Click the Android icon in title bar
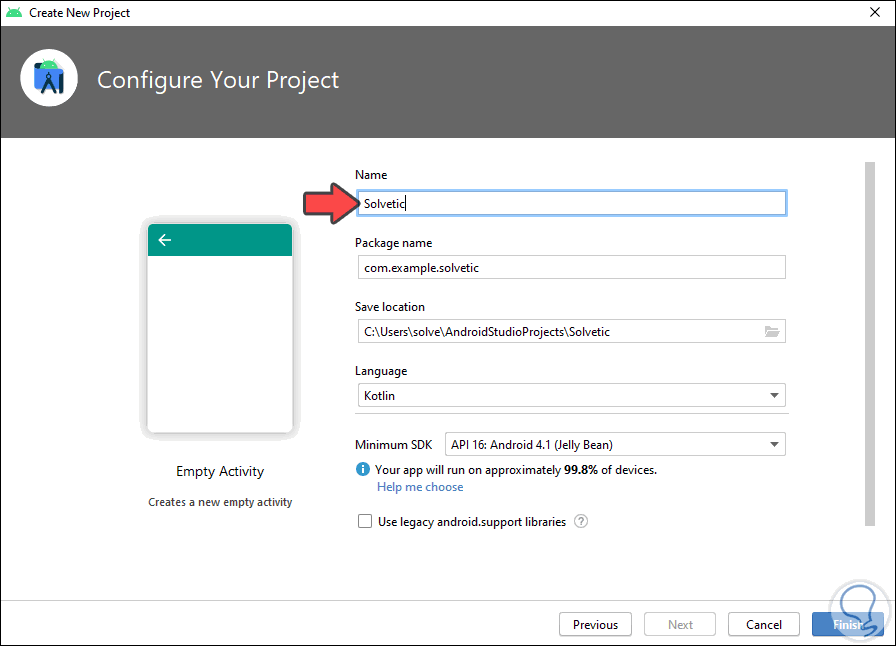This screenshot has height=646, width=896. coord(13,13)
